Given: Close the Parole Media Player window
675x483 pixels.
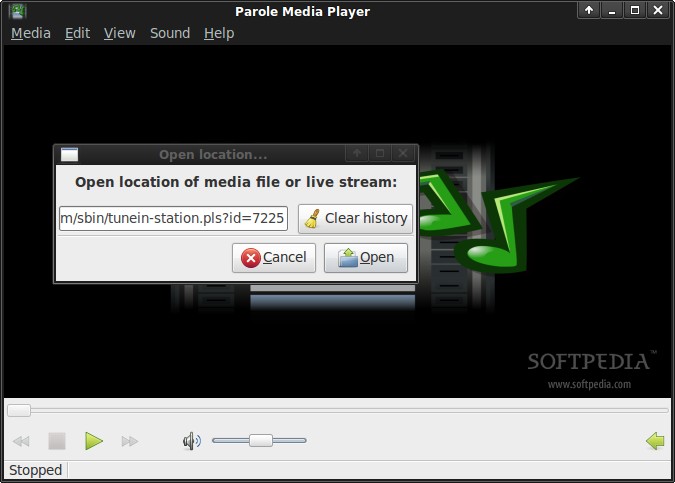Looking at the screenshot, I should (658, 10).
